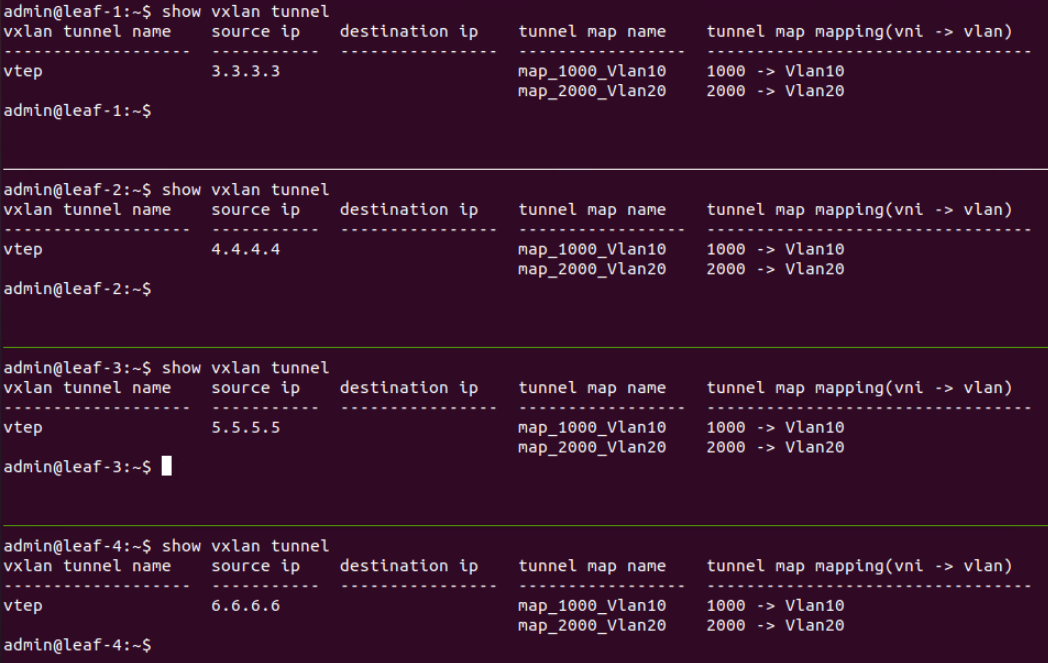Select source ip 3.3.3.3 in leaf-1 pane

click(245, 72)
